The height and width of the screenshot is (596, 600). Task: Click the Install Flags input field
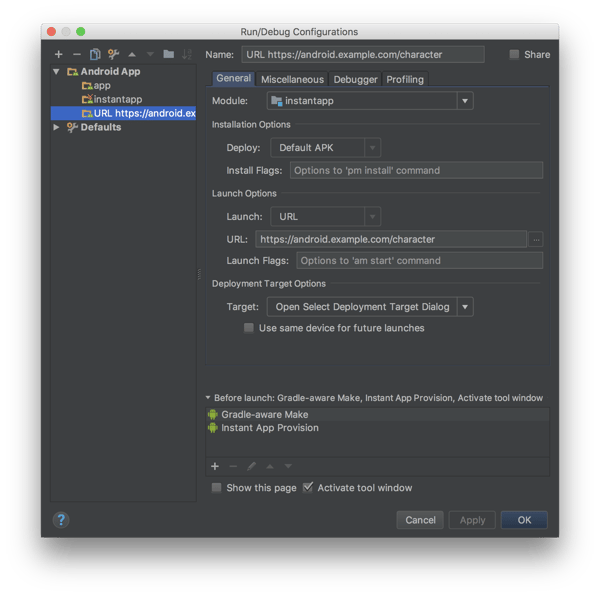[416, 170]
